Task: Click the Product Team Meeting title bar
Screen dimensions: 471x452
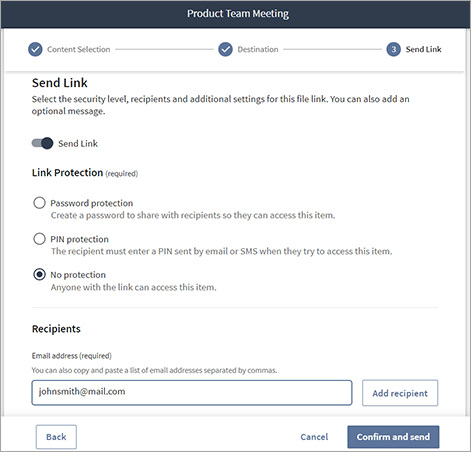Action: pyautogui.click(x=235, y=14)
